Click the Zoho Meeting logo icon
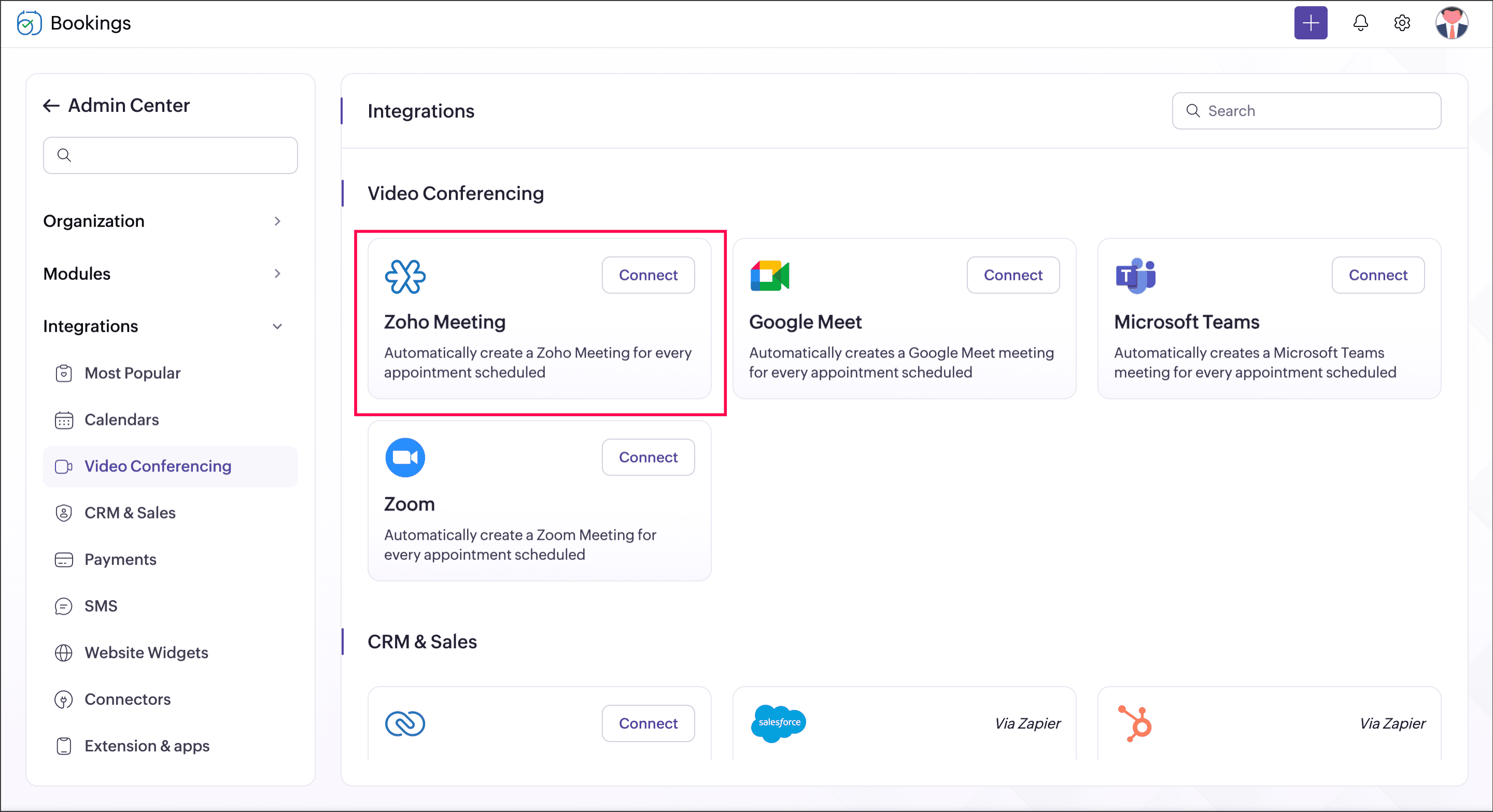 405,276
